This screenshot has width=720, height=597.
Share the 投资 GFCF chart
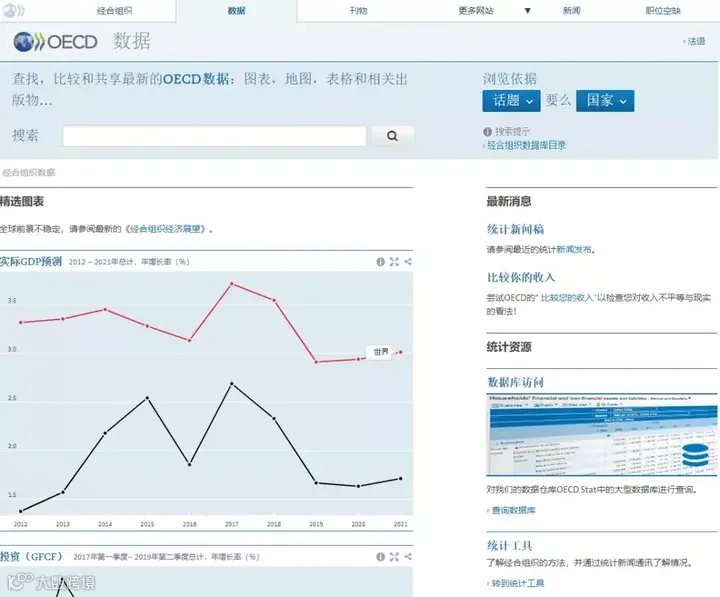408,557
